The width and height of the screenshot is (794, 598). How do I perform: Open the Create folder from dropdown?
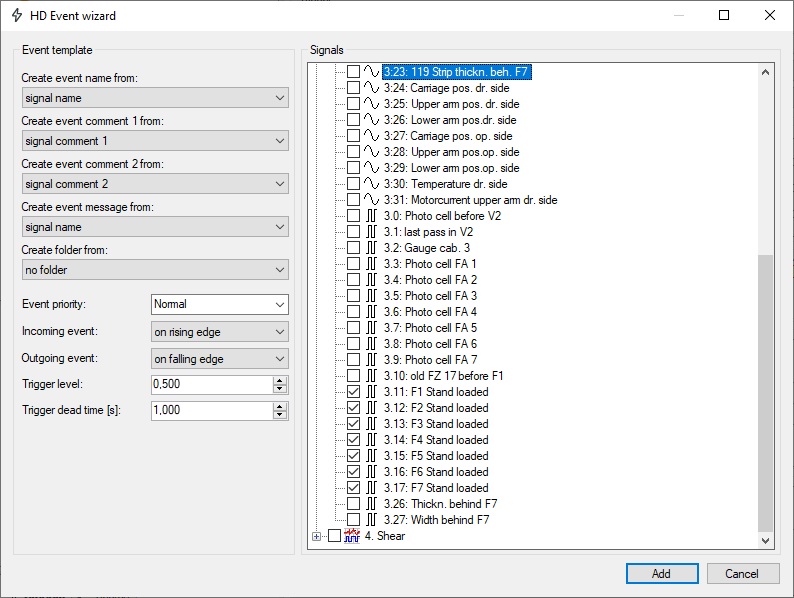pos(155,270)
